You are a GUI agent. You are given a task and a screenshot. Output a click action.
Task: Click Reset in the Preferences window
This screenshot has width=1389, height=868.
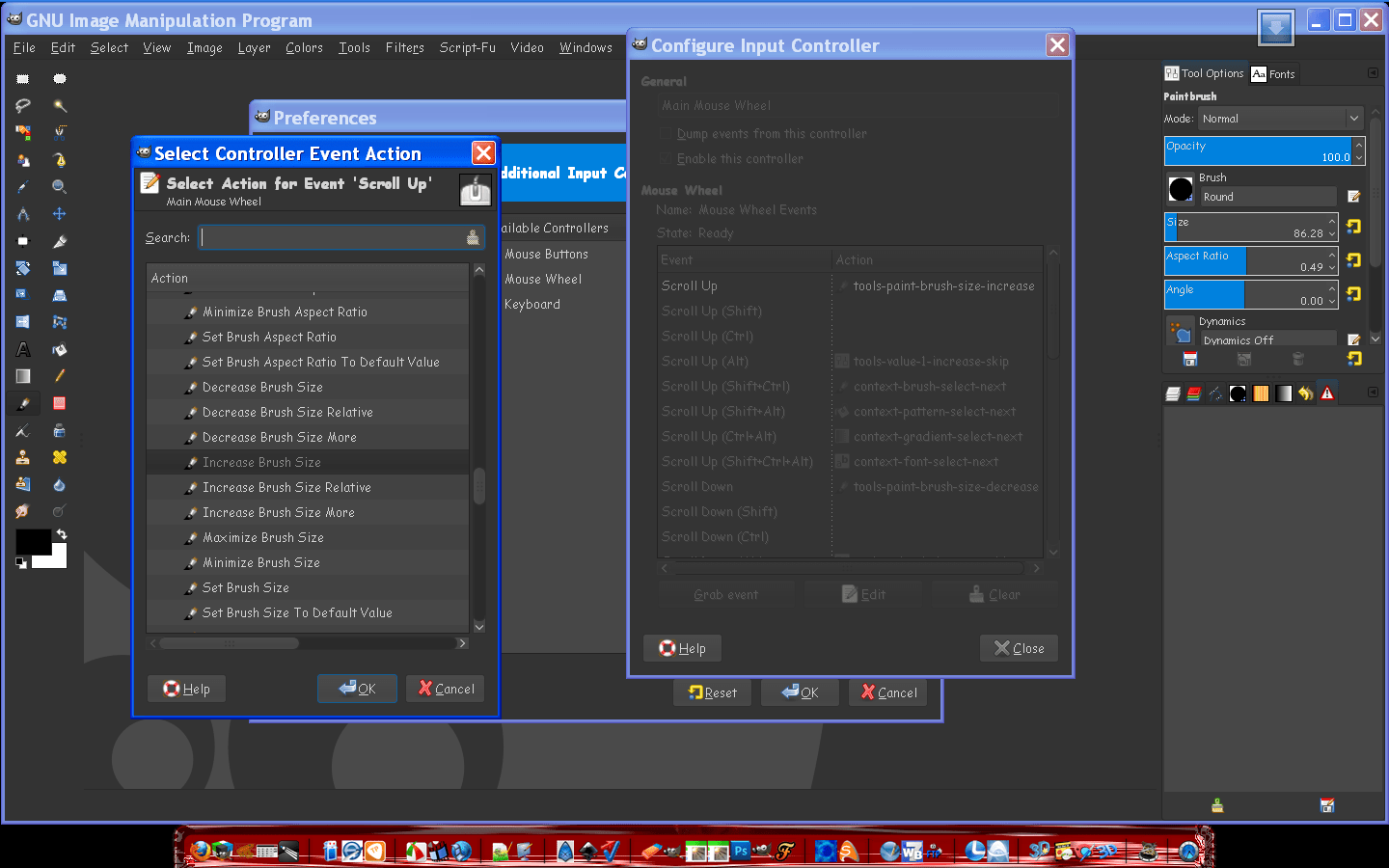tap(712, 692)
